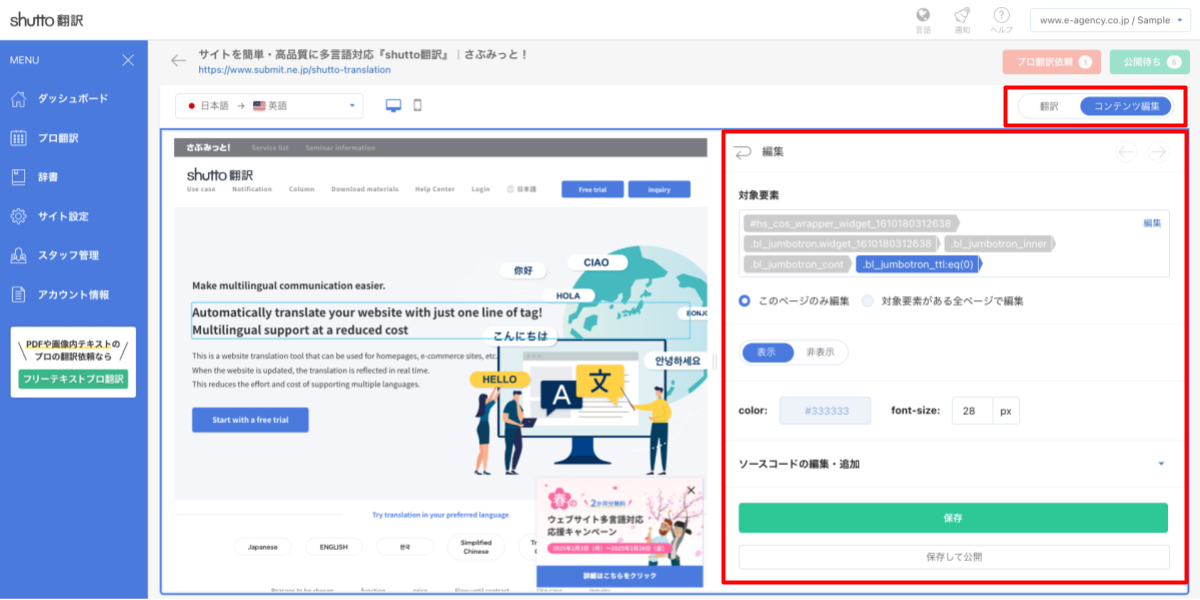Open アカウント情報 menu item

click(74, 294)
